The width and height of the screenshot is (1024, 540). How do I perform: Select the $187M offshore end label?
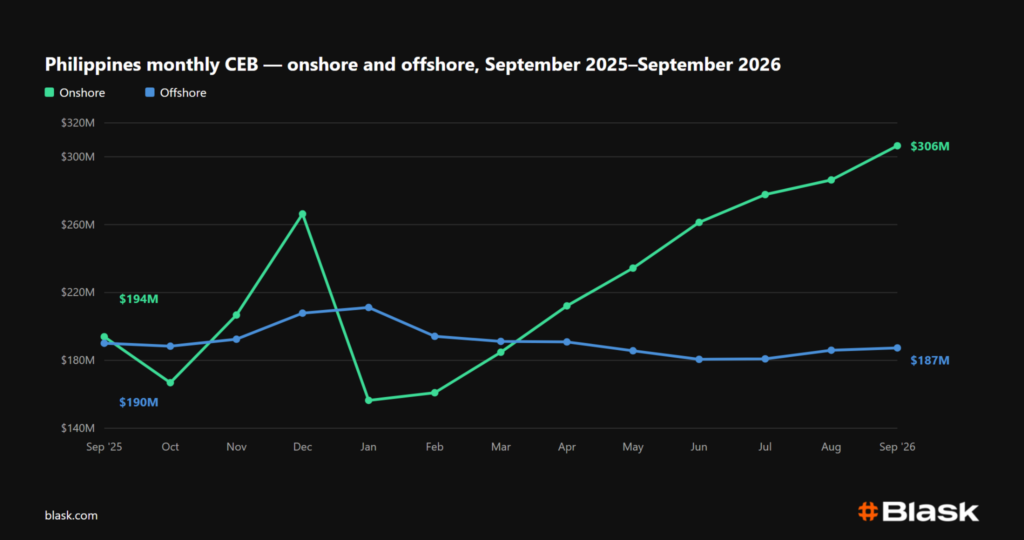930,360
